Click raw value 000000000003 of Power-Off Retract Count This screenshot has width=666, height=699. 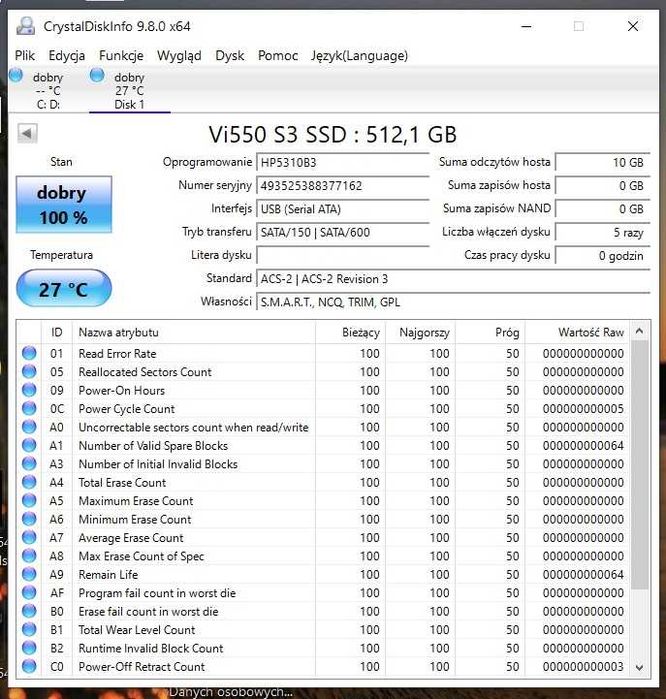[x=583, y=667]
